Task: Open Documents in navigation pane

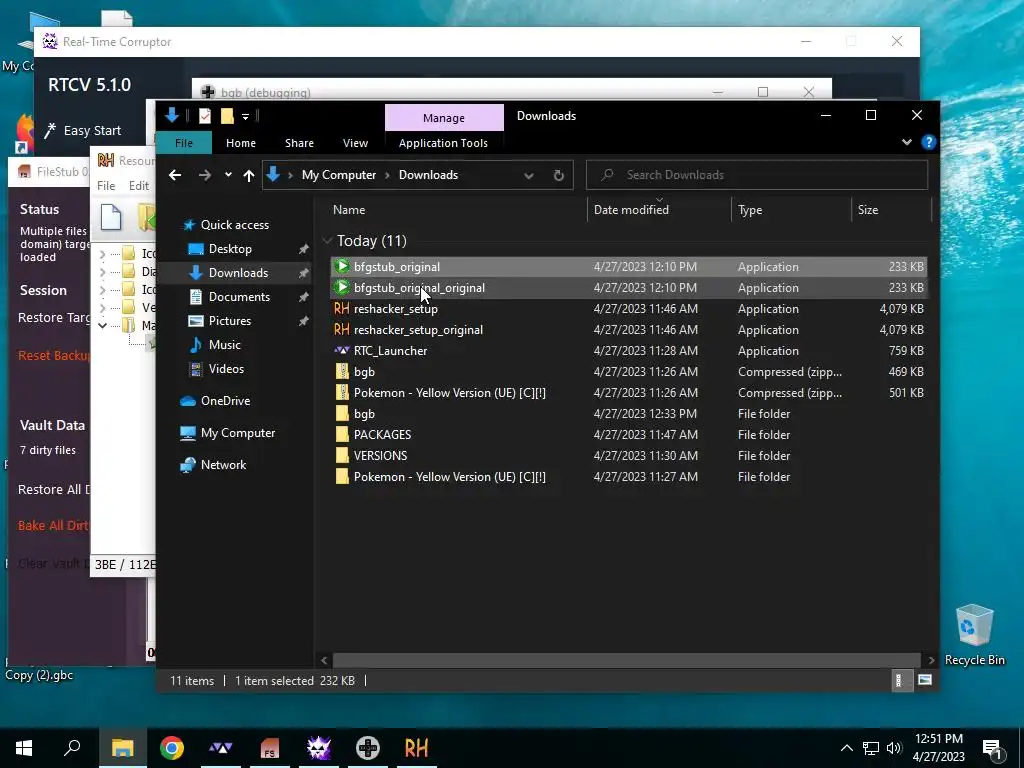Action: pos(230,296)
